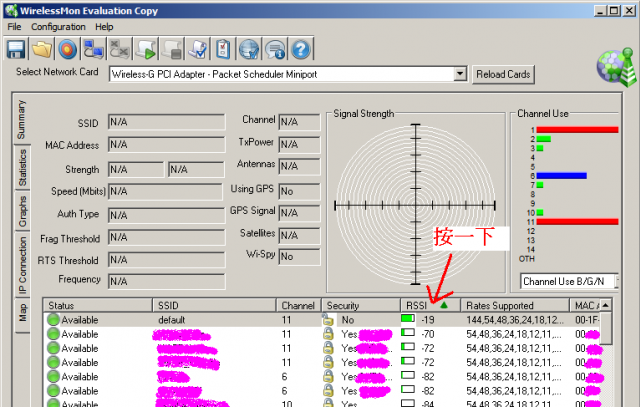This screenshot has width=640, height=407.
Task: Click the '-70' RSSI value
Action: point(428,334)
